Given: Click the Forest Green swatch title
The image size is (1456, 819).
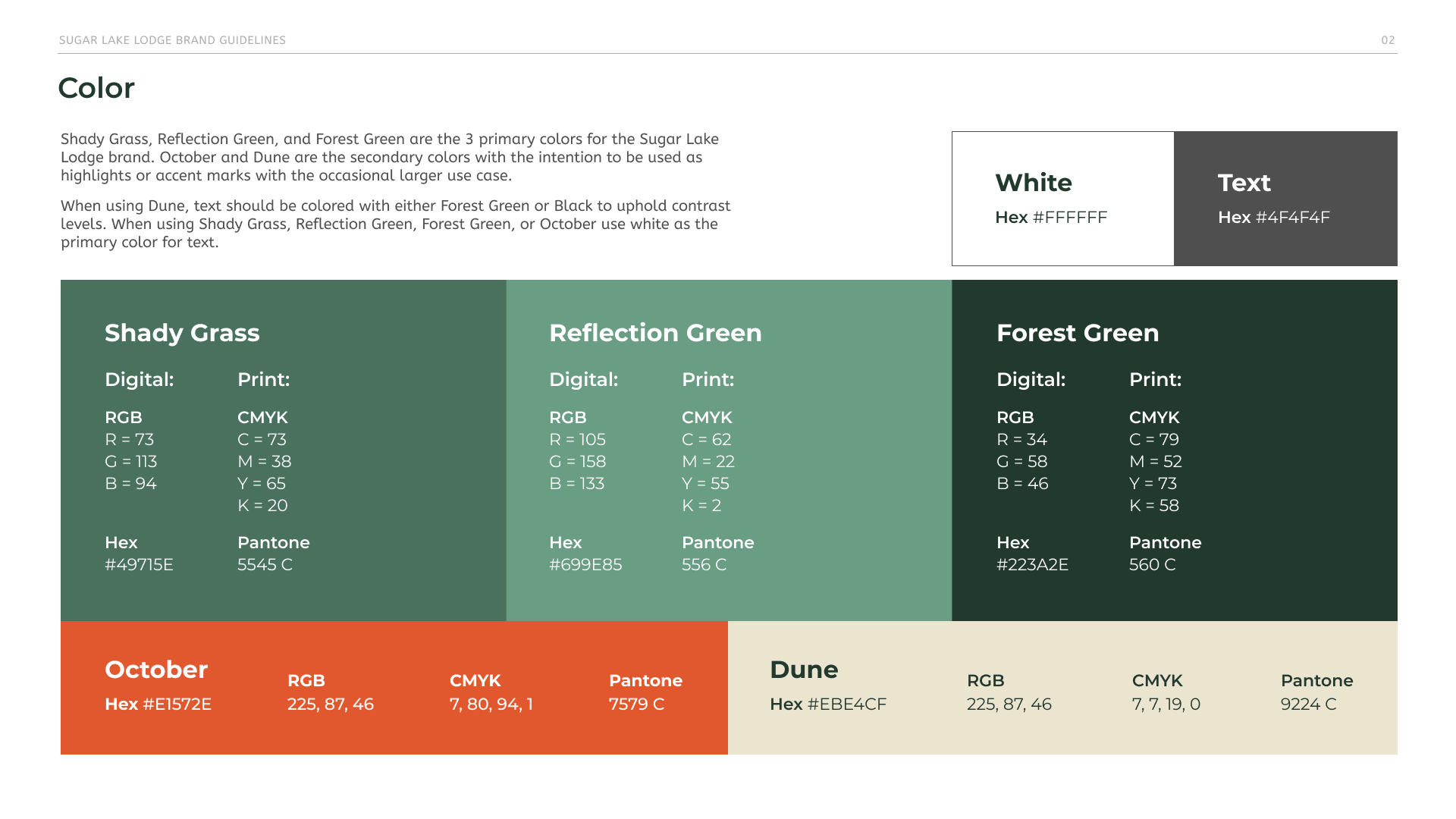Looking at the screenshot, I should pyautogui.click(x=1078, y=333).
